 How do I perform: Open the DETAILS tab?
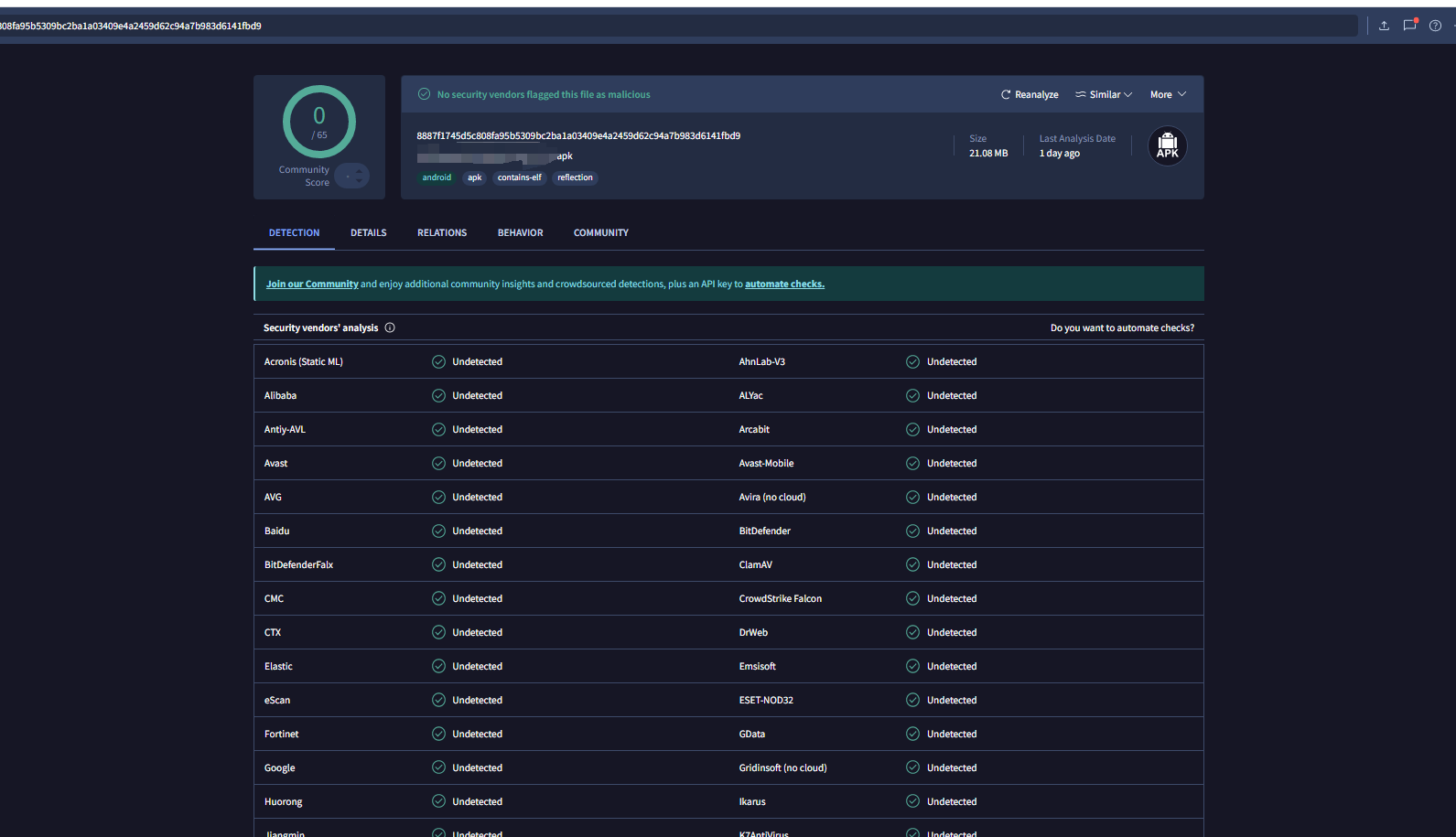369,232
